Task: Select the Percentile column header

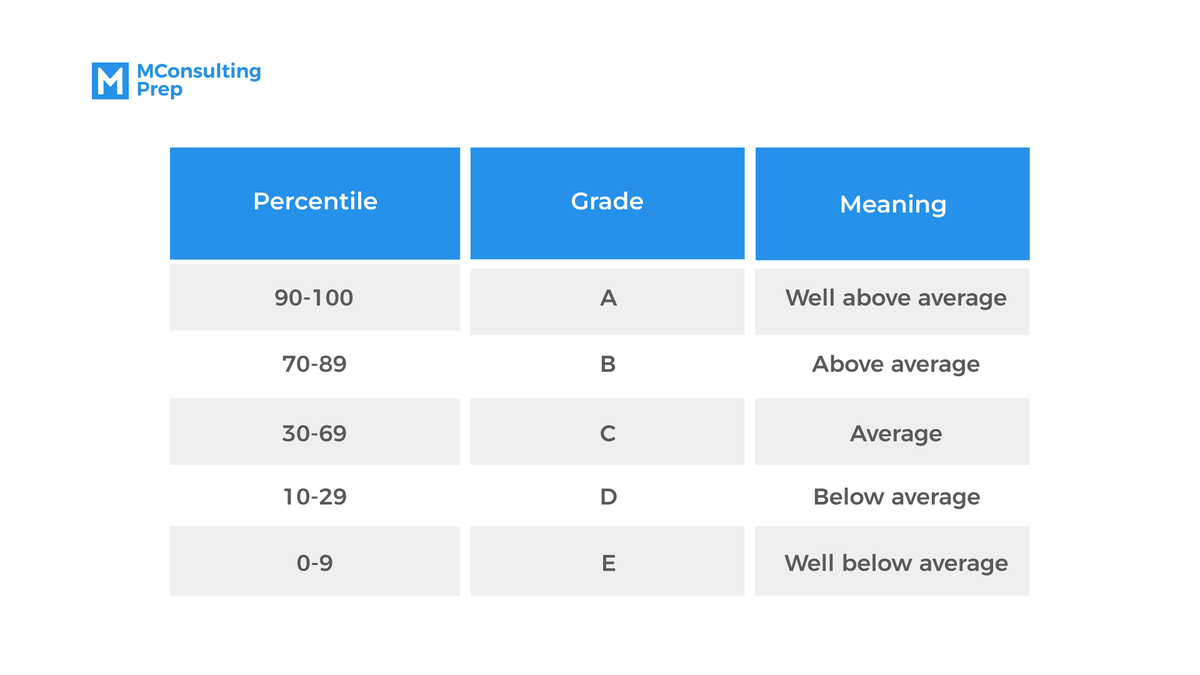Action: point(315,202)
